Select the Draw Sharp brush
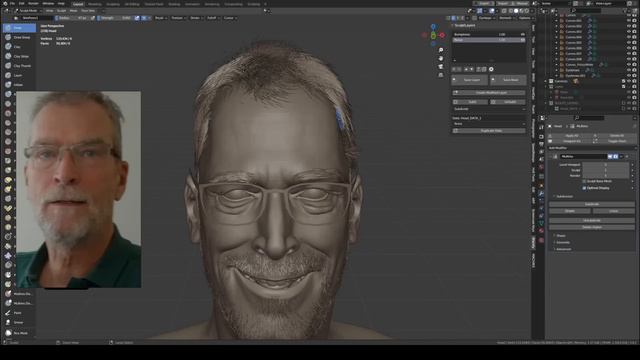This screenshot has width=640, height=360. pyautogui.click(x=19, y=37)
